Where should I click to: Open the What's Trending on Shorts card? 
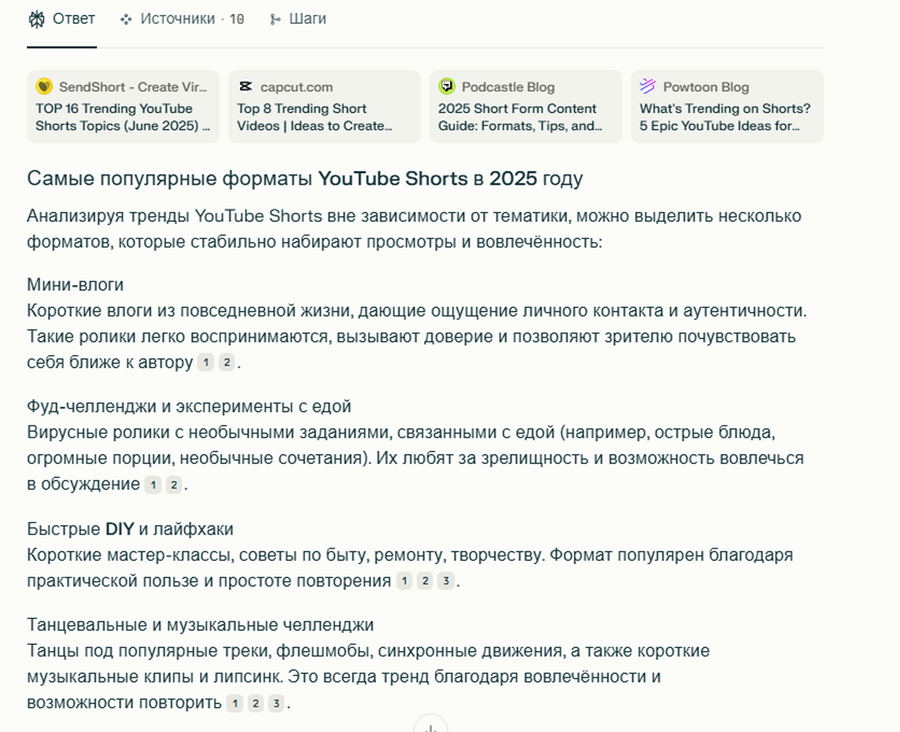727,107
